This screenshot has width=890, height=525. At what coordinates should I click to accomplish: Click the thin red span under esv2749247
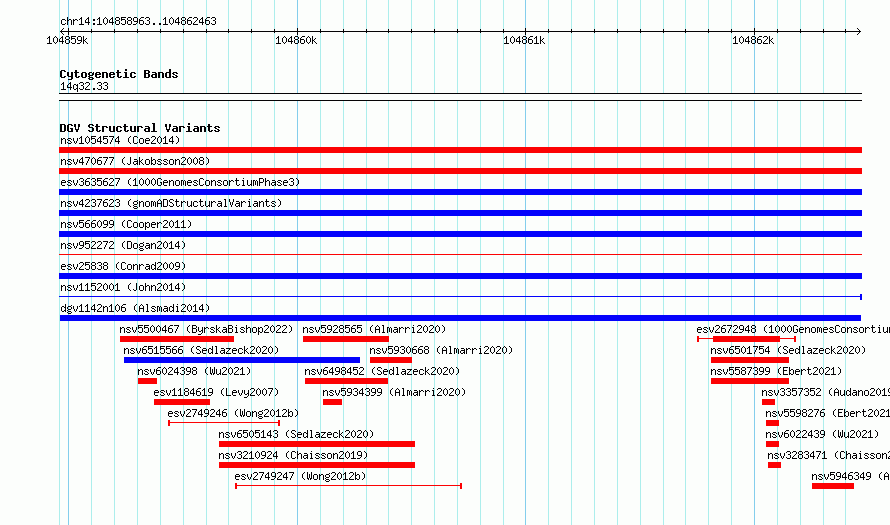pyautogui.click(x=349, y=486)
